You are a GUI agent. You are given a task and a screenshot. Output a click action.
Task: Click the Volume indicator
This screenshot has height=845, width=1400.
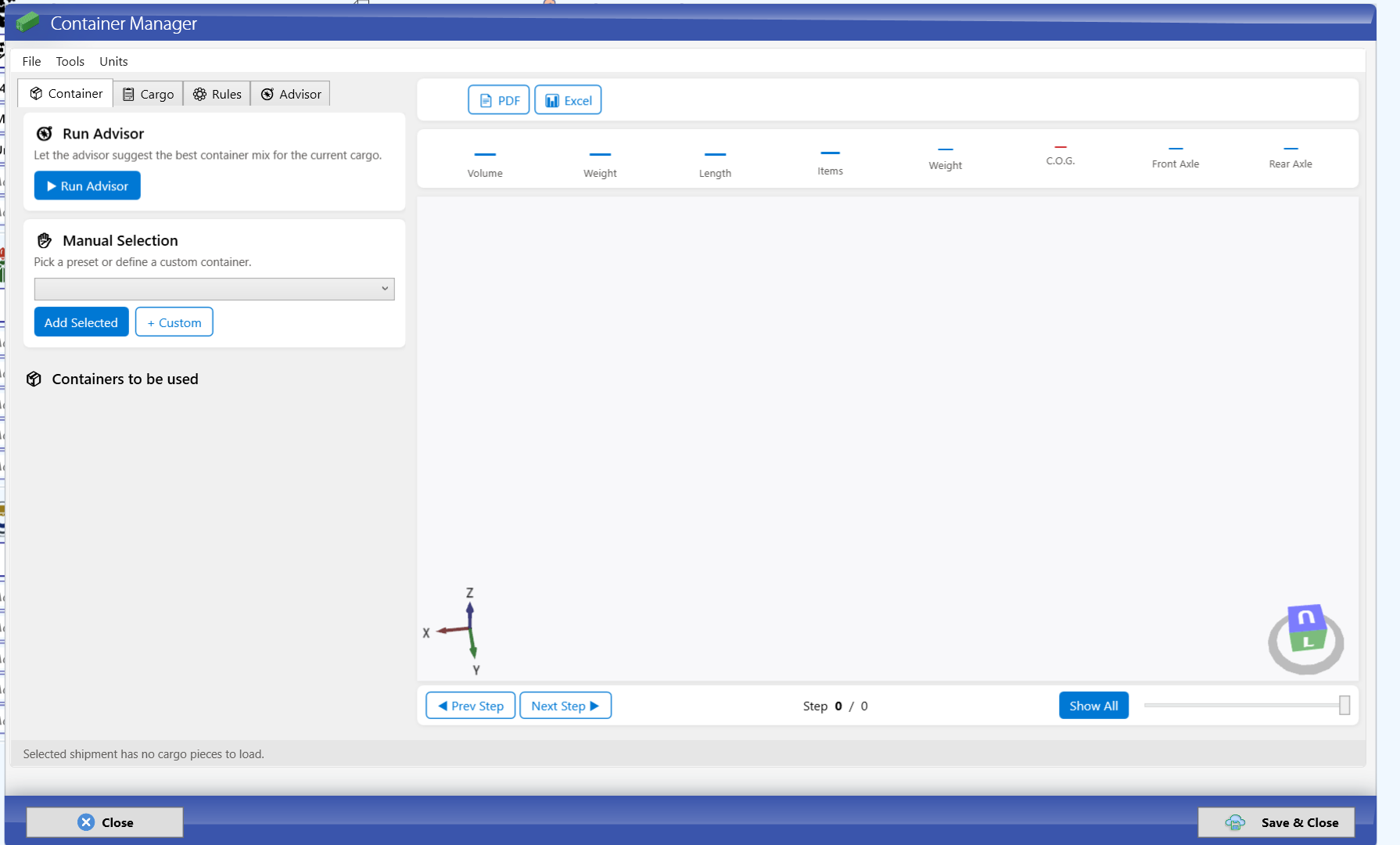485,164
